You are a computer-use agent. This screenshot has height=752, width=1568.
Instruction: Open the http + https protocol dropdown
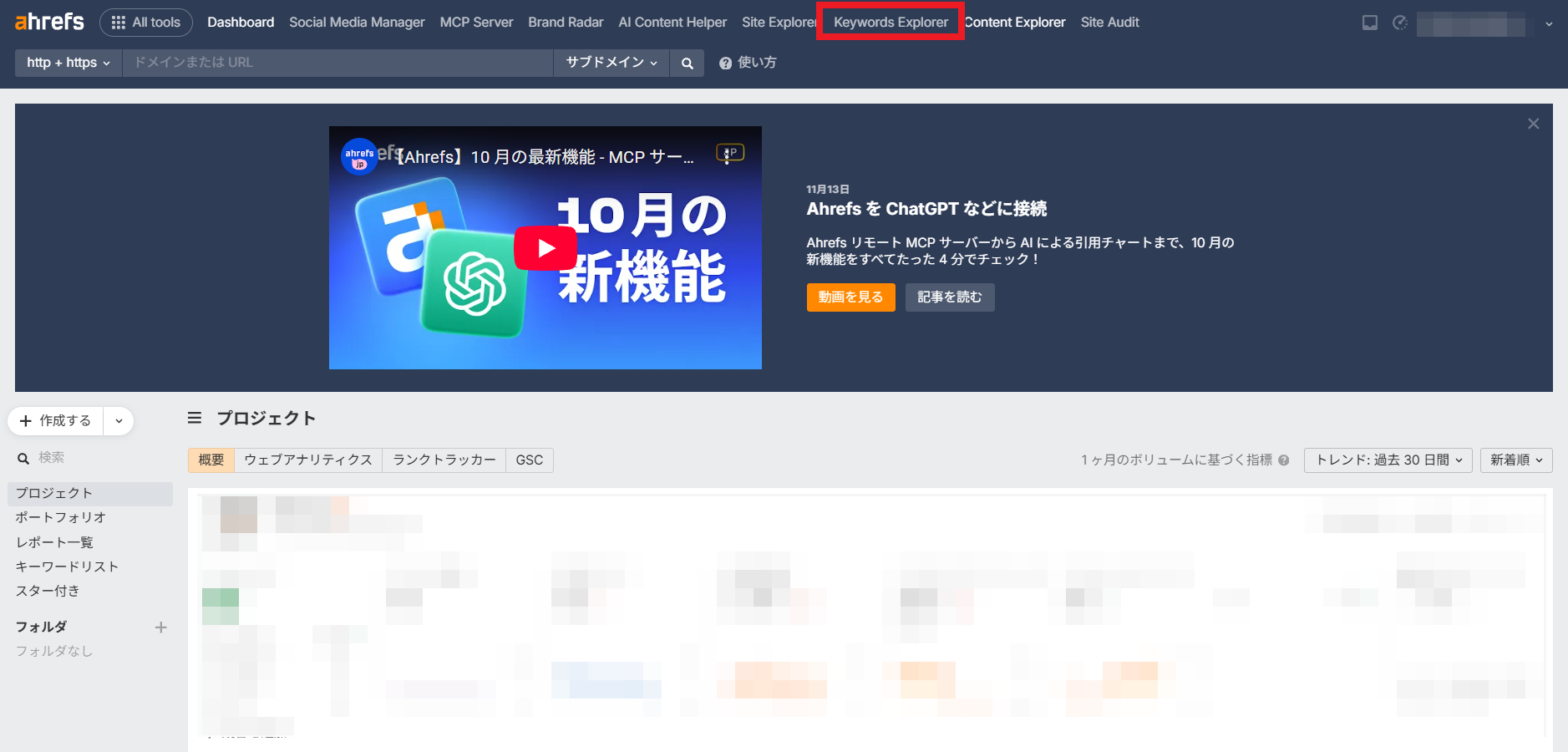pos(68,63)
